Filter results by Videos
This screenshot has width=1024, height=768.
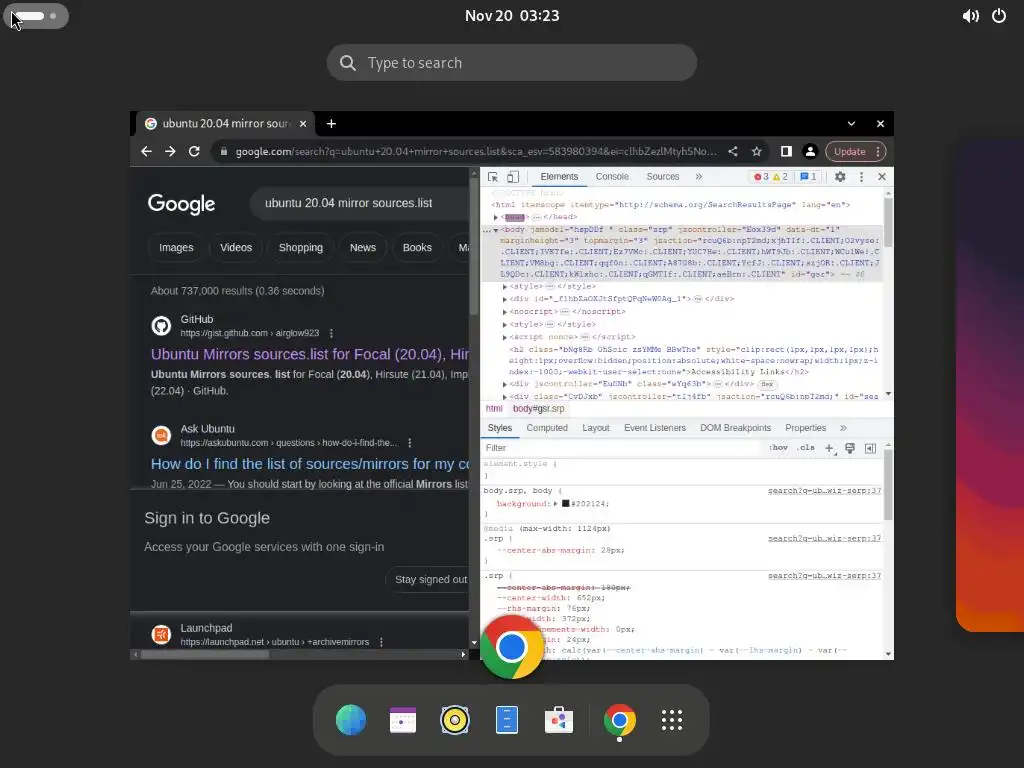(x=236, y=248)
